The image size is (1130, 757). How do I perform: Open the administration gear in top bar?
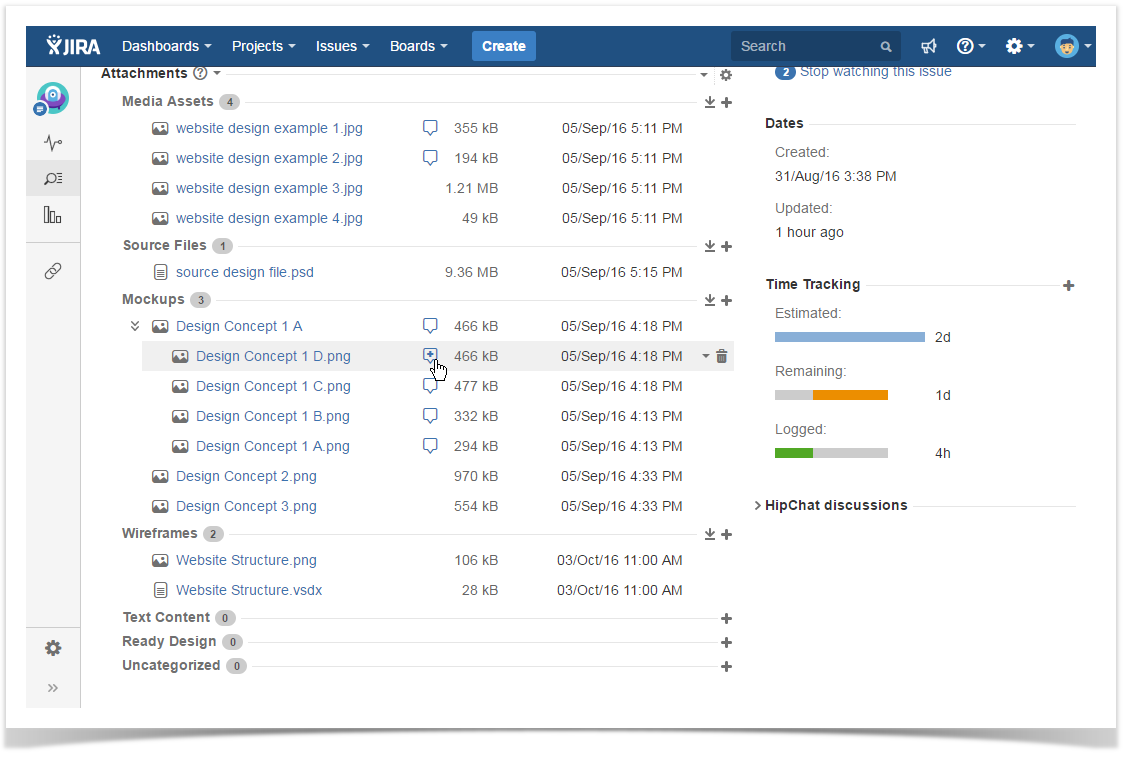1019,46
